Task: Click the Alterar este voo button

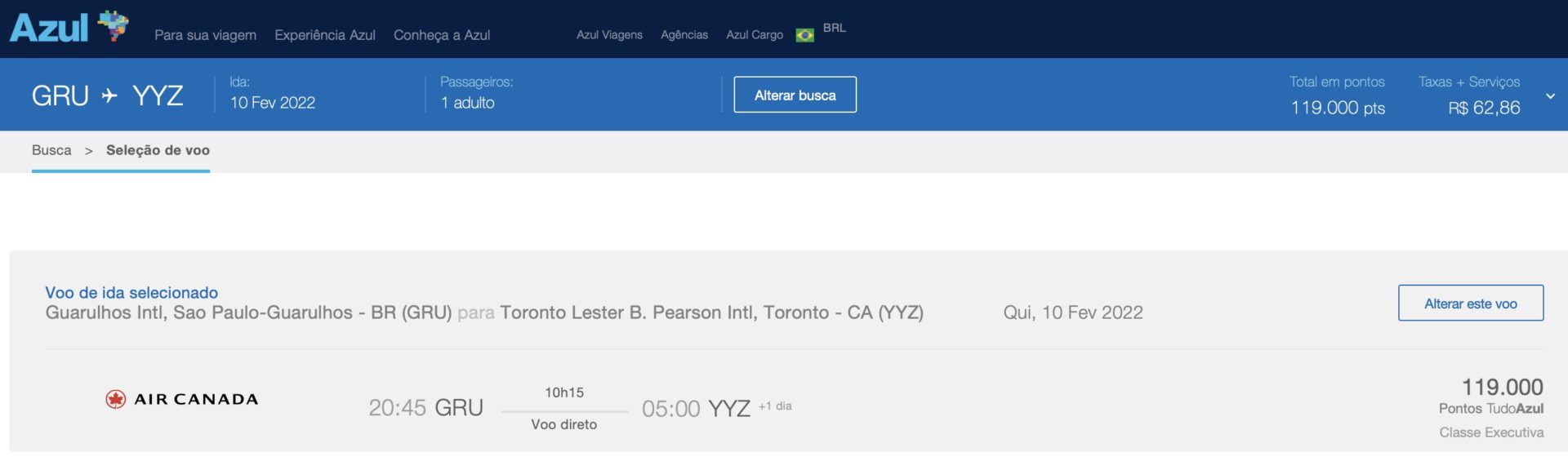Action: coord(1470,303)
